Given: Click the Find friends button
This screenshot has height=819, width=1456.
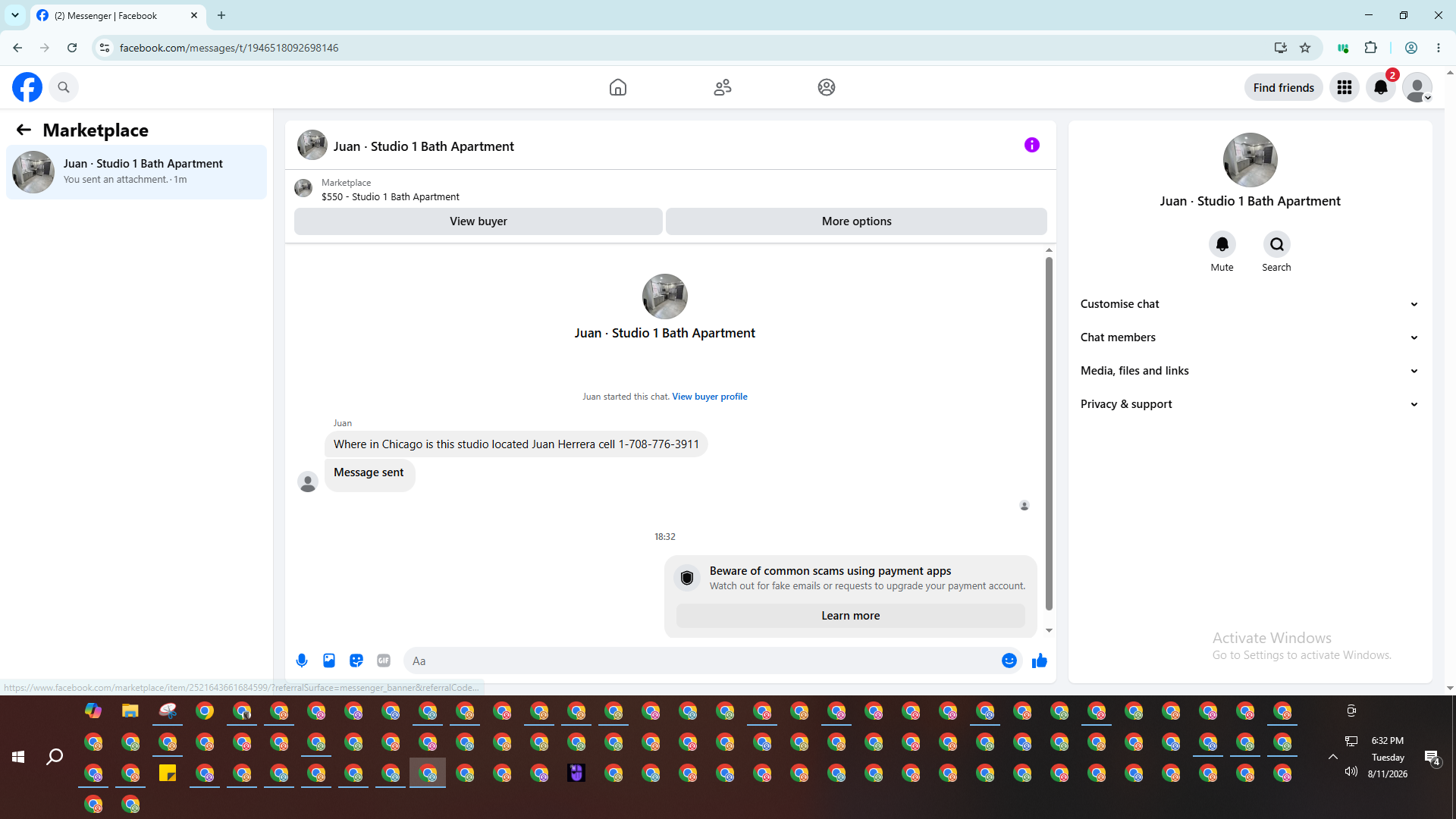Looking at the screenshot, I should (1283, 88).
